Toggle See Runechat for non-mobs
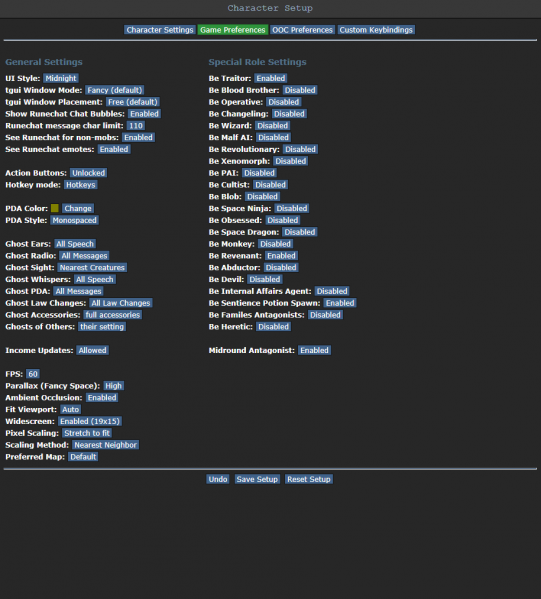541x599 pixels. point(138,138)
